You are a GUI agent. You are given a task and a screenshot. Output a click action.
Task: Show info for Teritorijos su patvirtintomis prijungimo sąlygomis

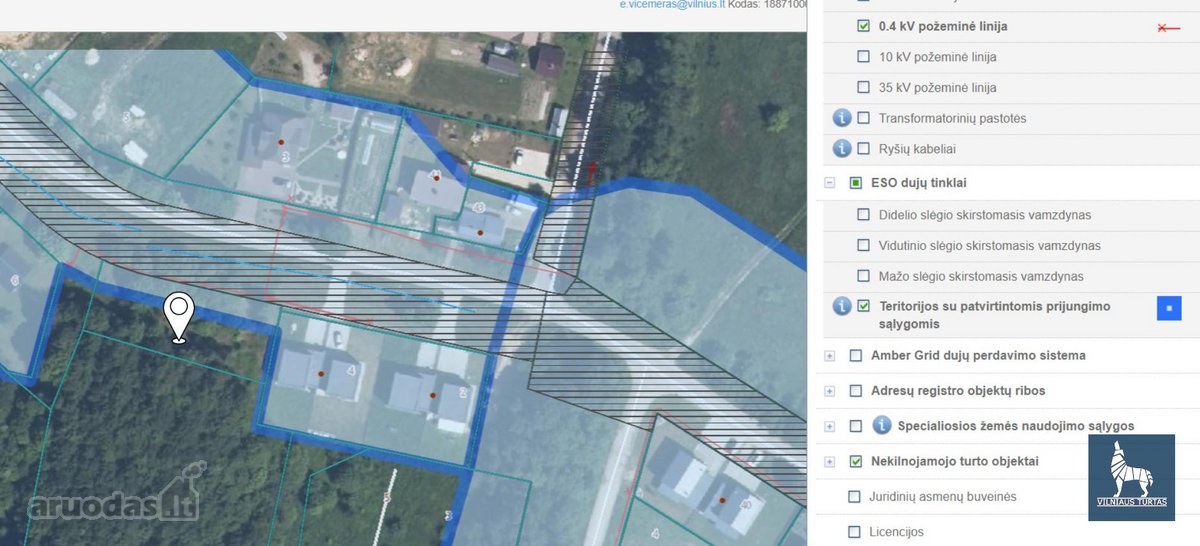842,306
